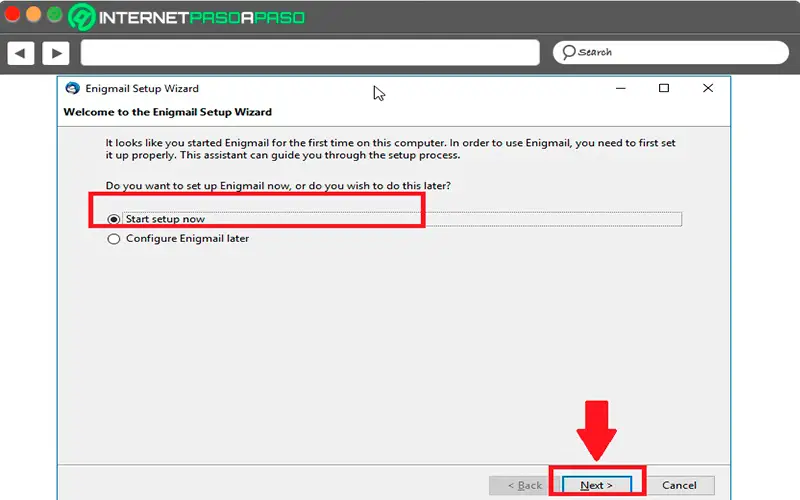
Task: Click the InternetPasoAPaso logo
Action: click(187, 17)
